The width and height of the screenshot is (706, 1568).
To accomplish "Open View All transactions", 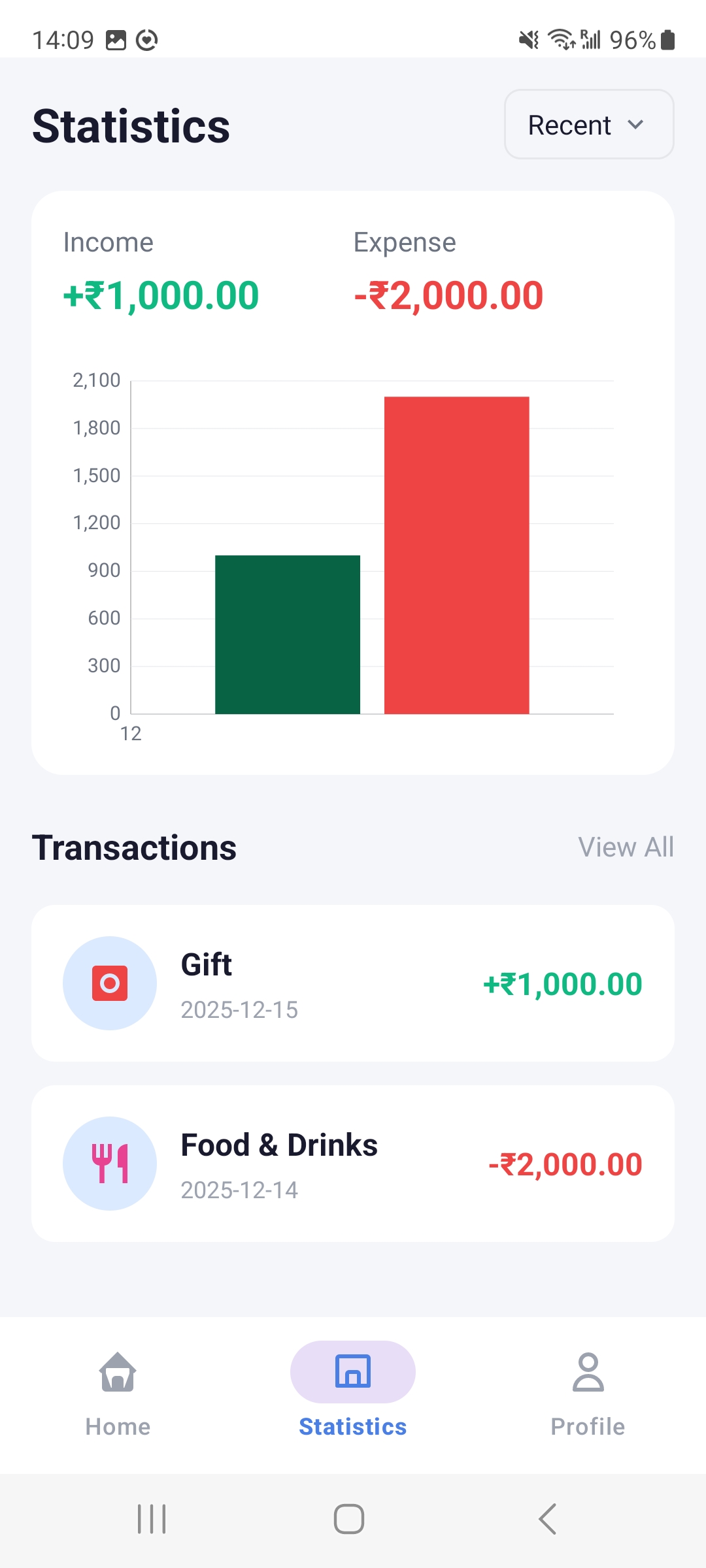I will tap(626, 847).
